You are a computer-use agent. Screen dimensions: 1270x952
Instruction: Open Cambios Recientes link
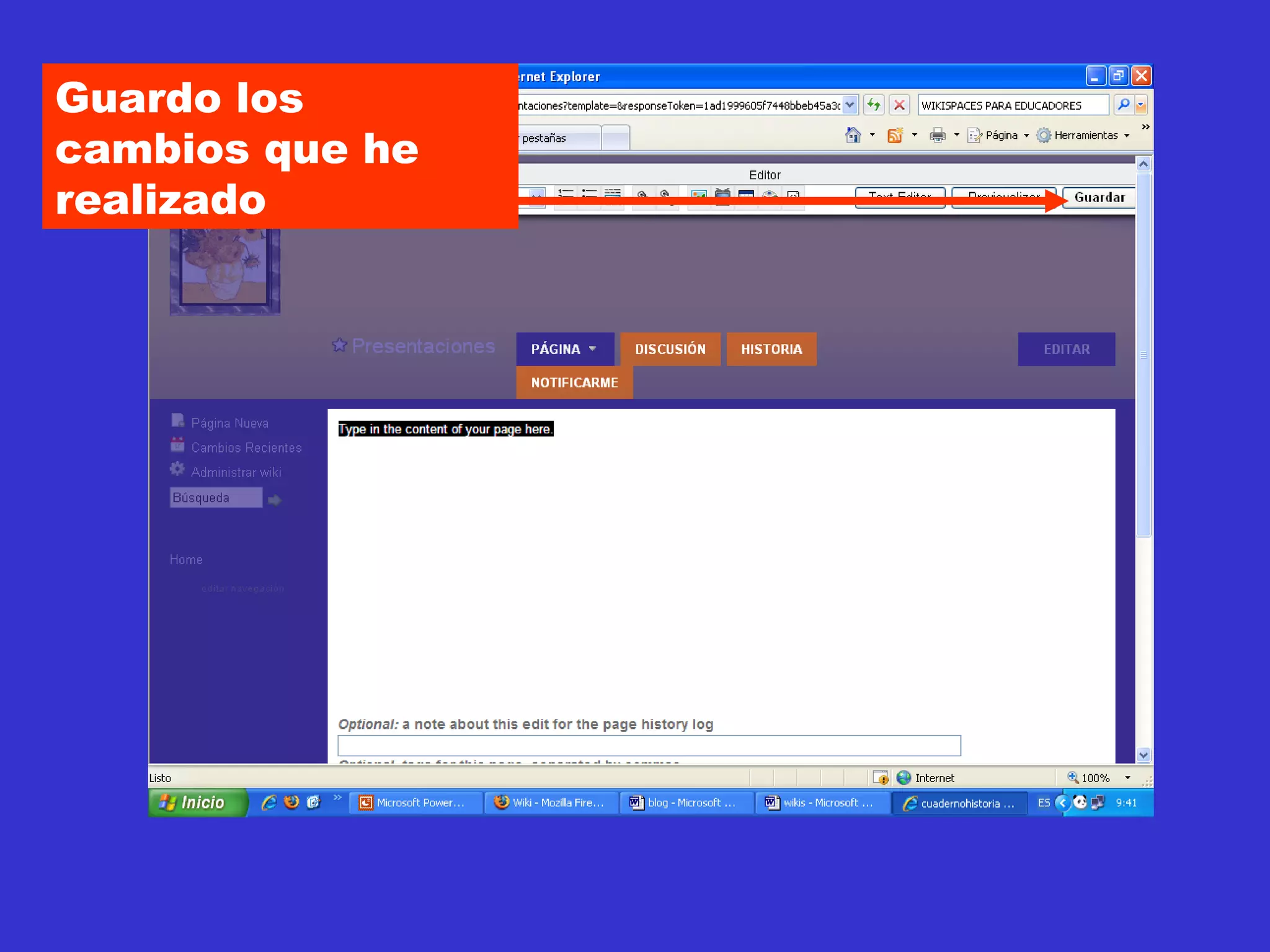point(246,447)
